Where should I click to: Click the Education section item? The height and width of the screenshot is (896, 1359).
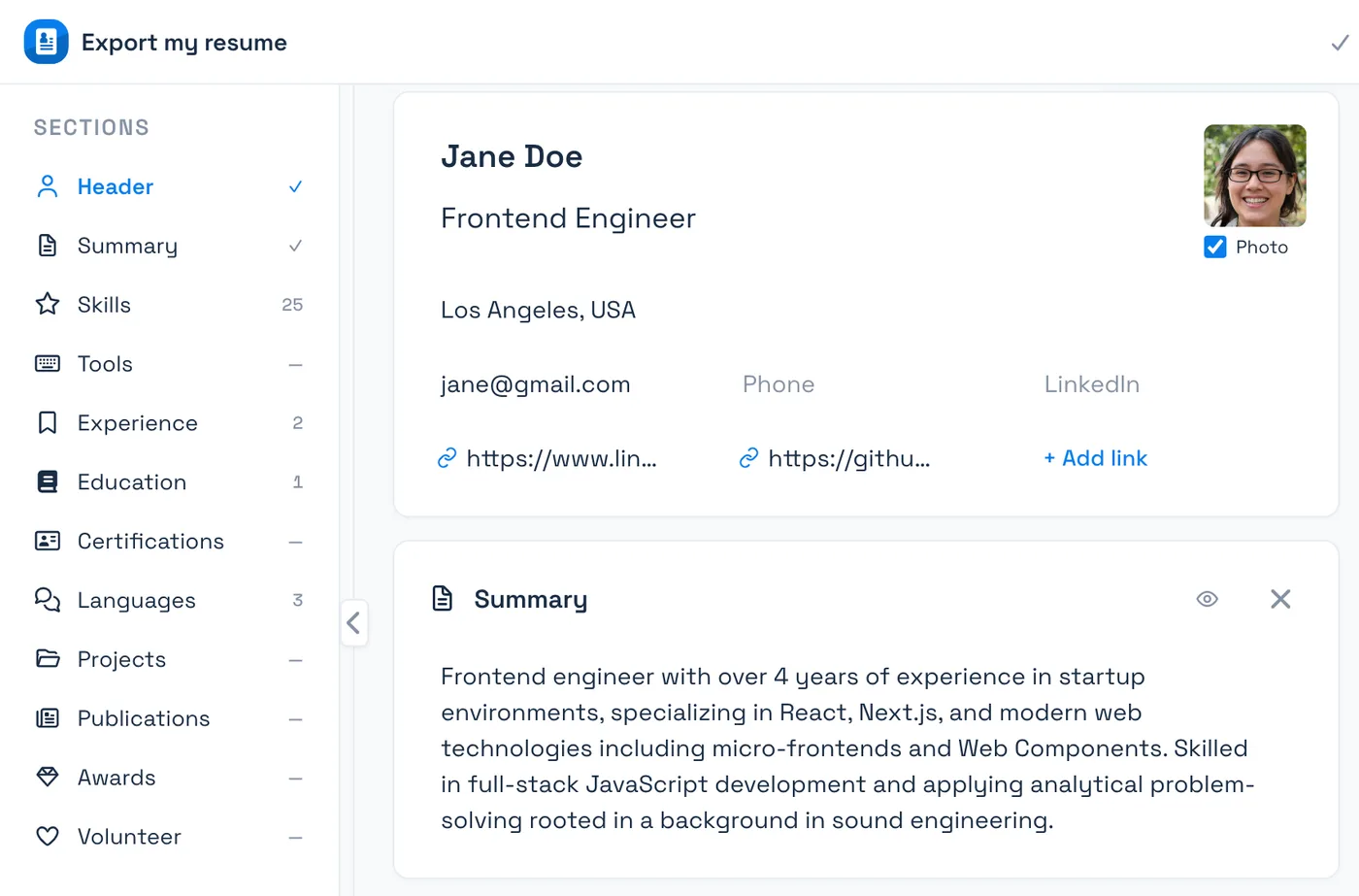coord(170,482)
